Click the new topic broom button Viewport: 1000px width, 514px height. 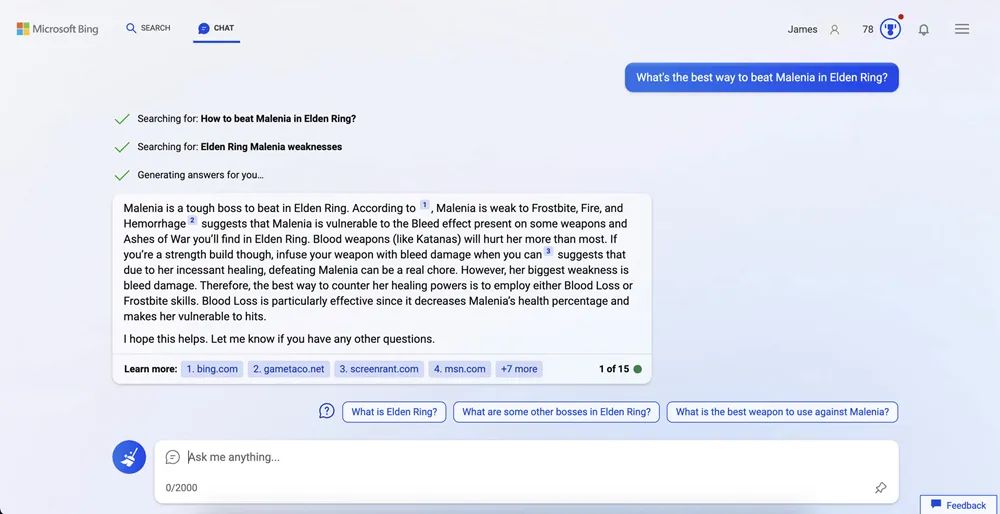tap(129, 457)
